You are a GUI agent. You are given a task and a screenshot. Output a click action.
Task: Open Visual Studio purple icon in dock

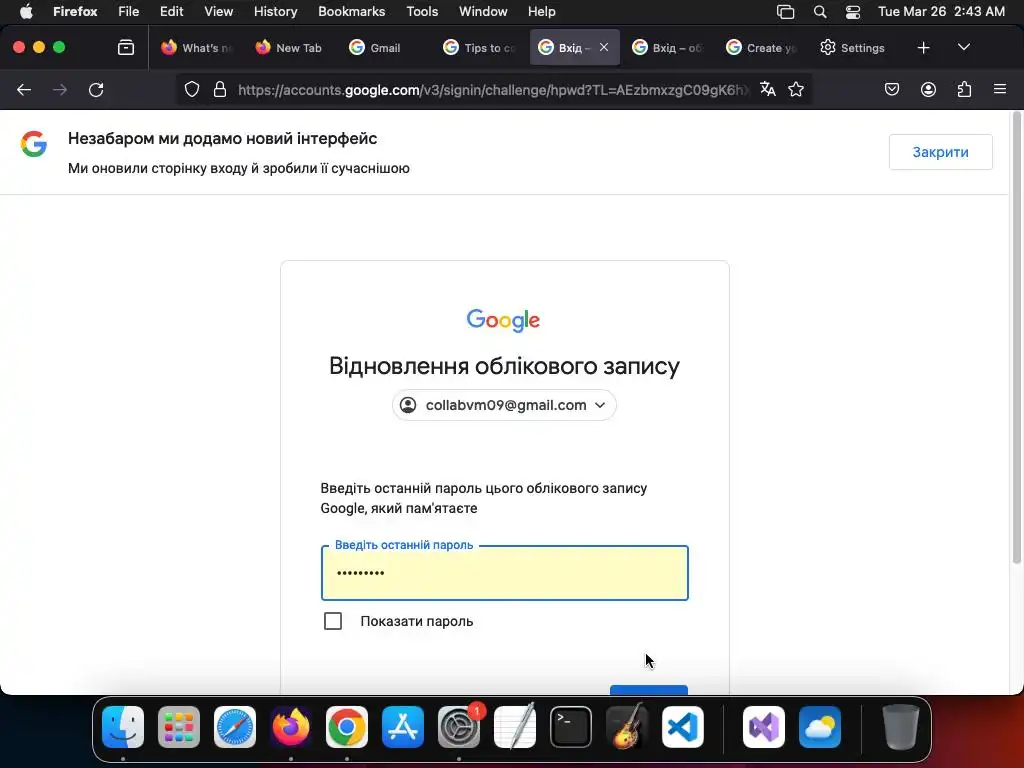point(764,727)
